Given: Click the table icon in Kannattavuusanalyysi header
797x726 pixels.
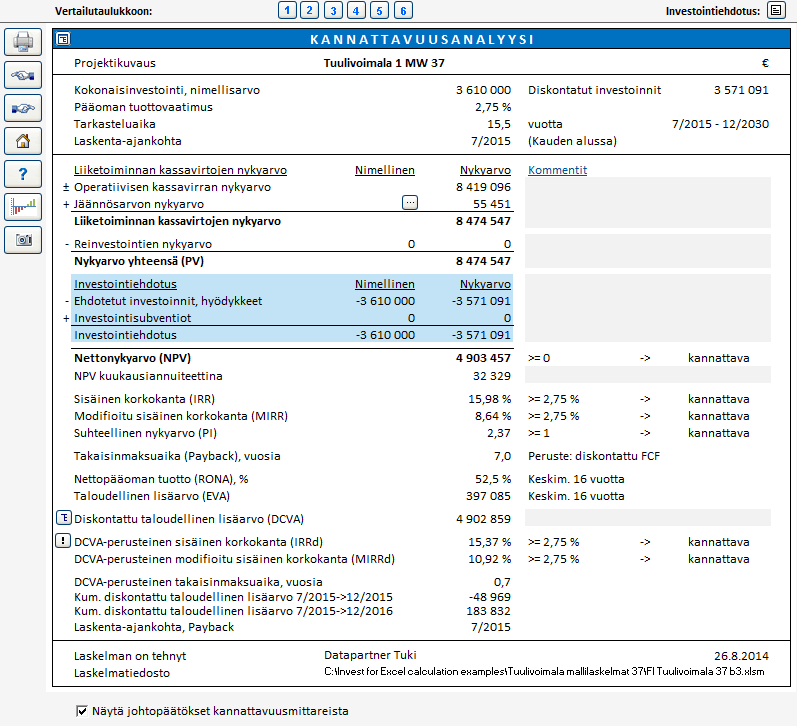Looking at the screenshot, I should (63, 39).
